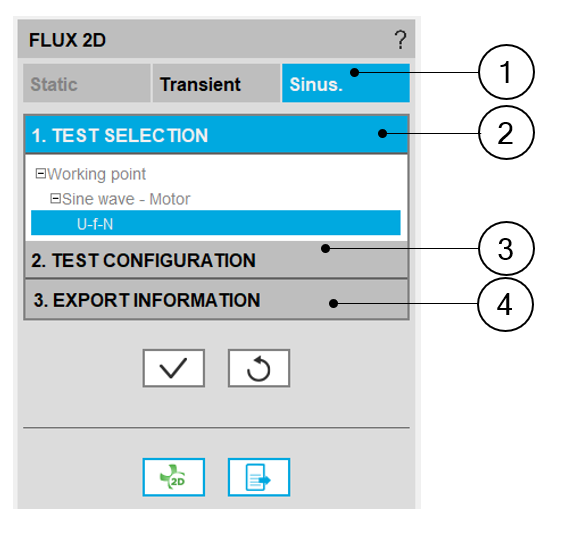Click the checkmark validate button
Viewport: 562px width, 536px height.
click(x=173, y=368)
